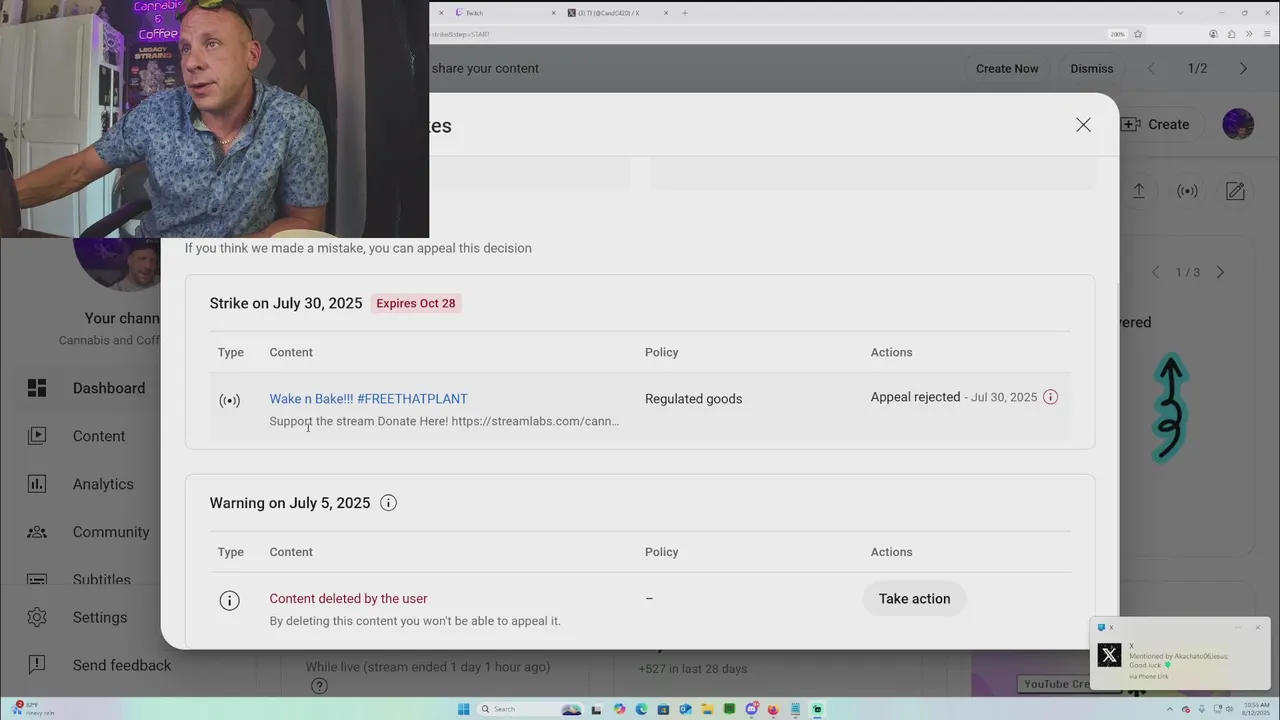The height and width of the screenshot is (720, 1280).
Task: Go to the next banner tip after 1/2
Action: [1243, 68]
